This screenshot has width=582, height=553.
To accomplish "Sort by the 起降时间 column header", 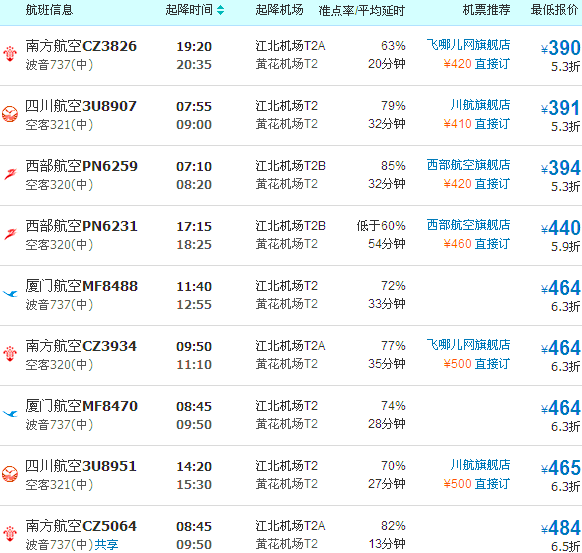I will coord(189,10).
